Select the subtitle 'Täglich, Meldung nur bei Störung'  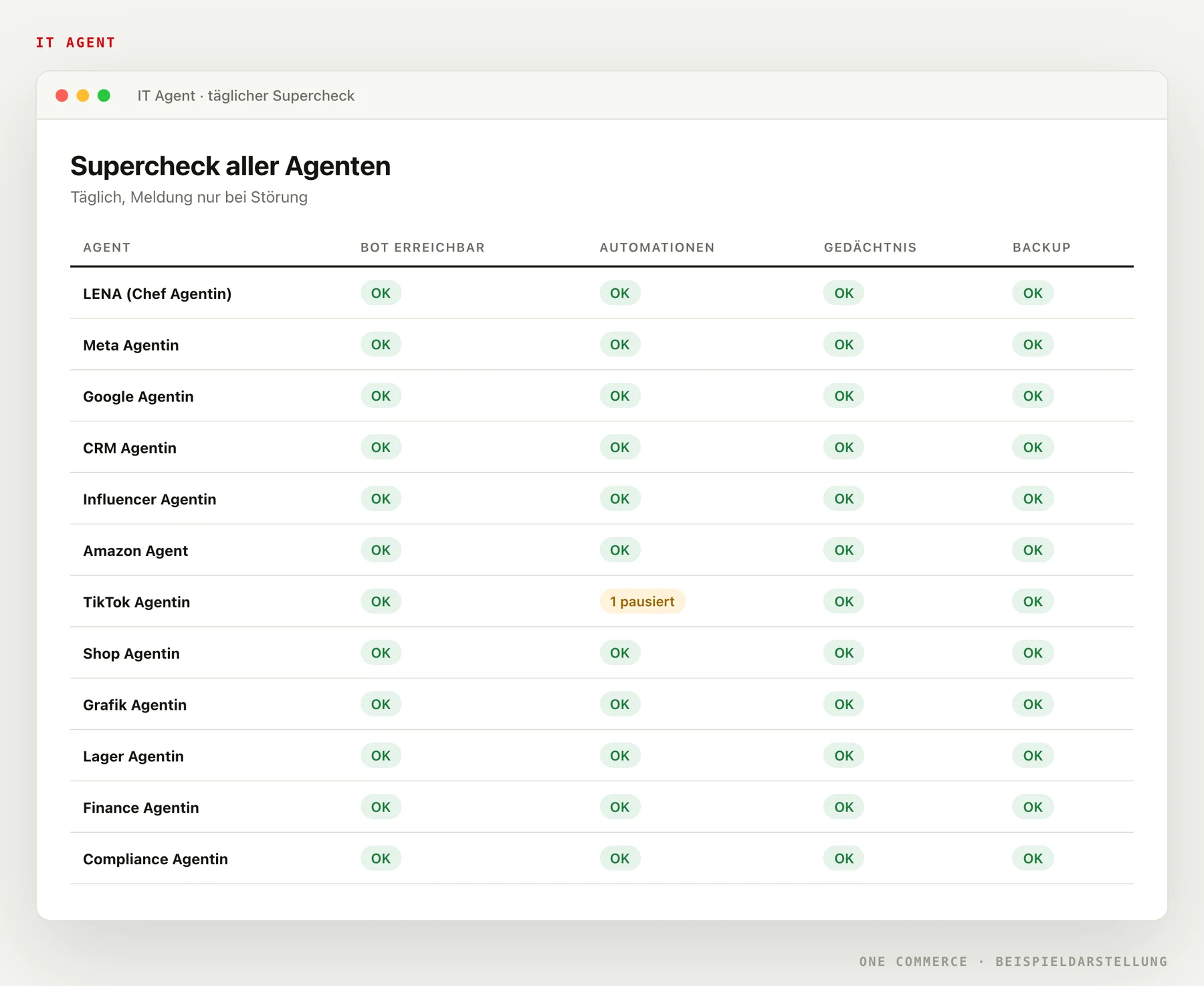(189, 197)
